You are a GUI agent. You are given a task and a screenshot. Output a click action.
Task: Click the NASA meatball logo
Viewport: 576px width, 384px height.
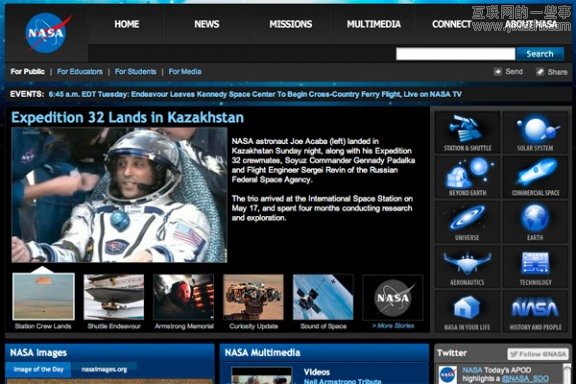click(47, 32)
